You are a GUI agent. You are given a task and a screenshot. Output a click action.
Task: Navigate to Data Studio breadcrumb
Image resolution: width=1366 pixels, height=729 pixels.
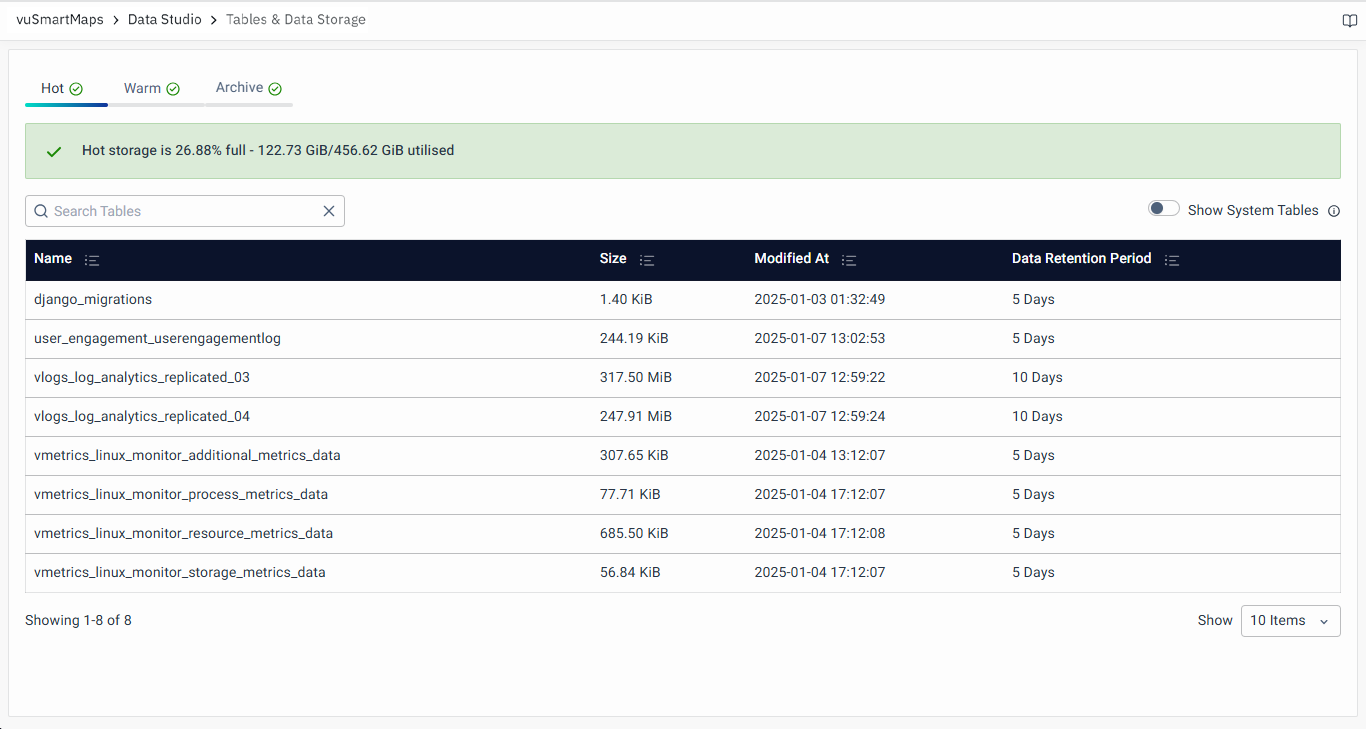point(164,20)
